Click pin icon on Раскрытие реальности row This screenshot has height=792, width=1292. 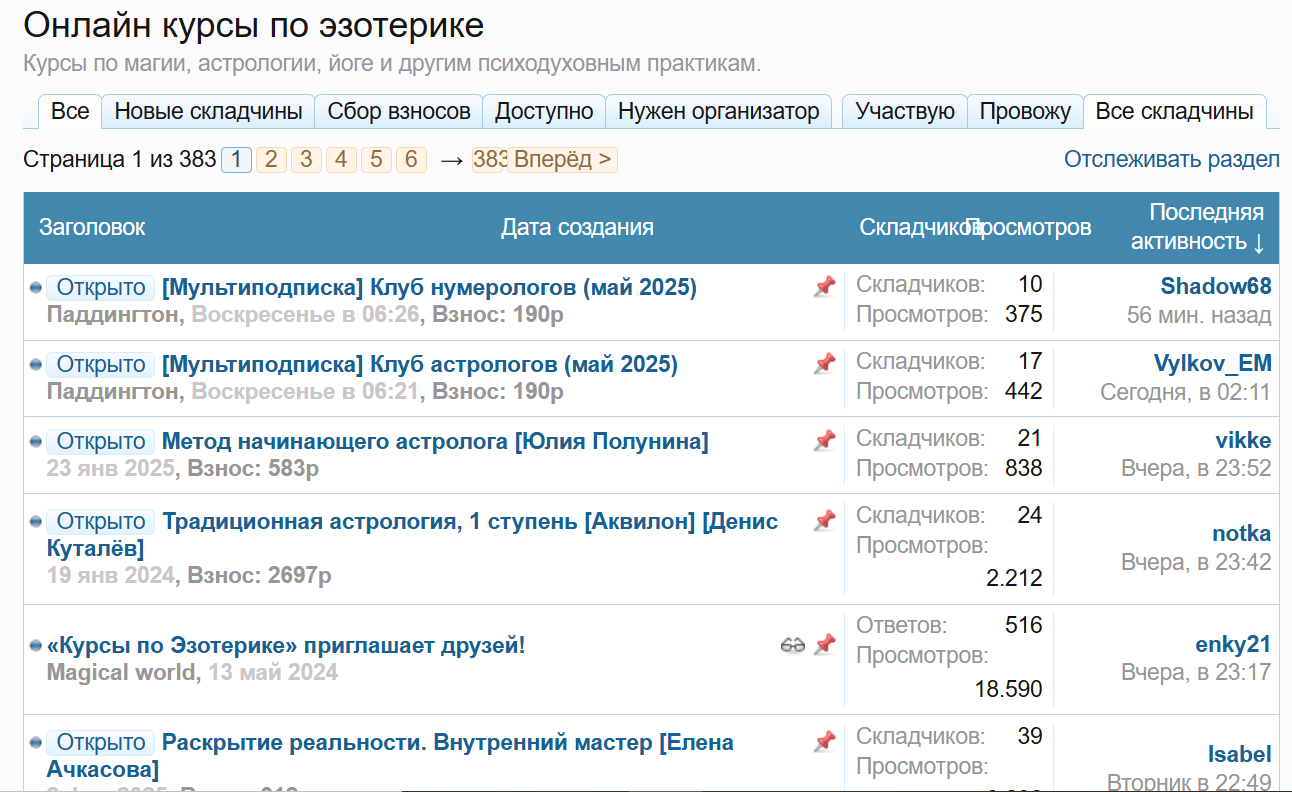pyautogui.click(x=824, y=741)
